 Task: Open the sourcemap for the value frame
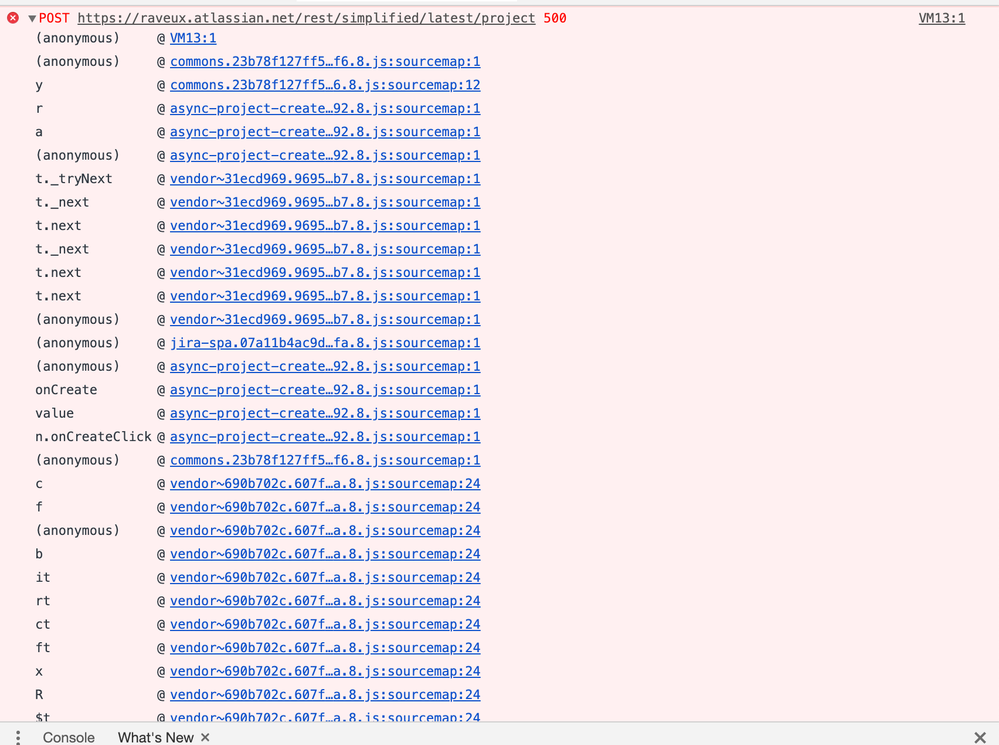(x=324, y=412)
